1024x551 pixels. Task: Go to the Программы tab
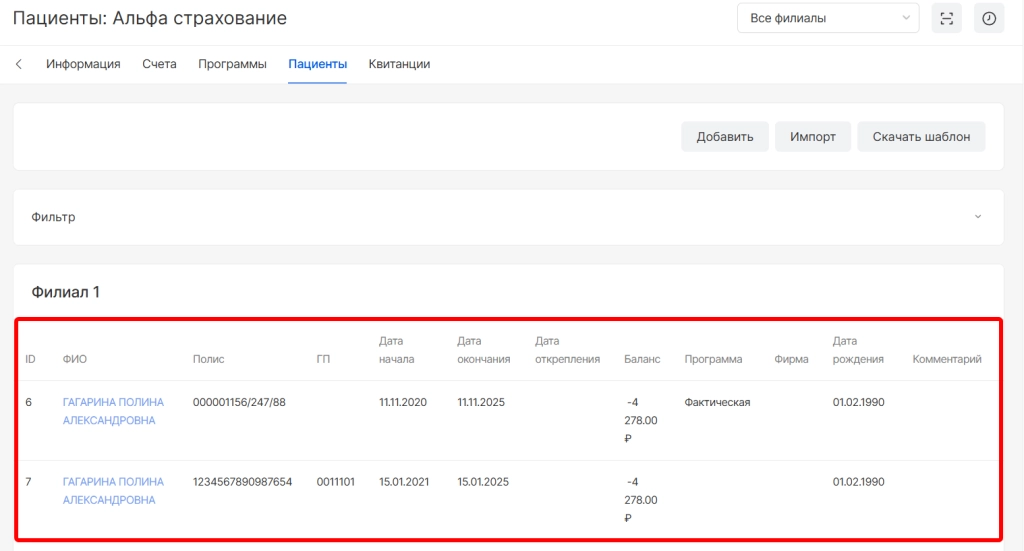(x=232, y=64)
